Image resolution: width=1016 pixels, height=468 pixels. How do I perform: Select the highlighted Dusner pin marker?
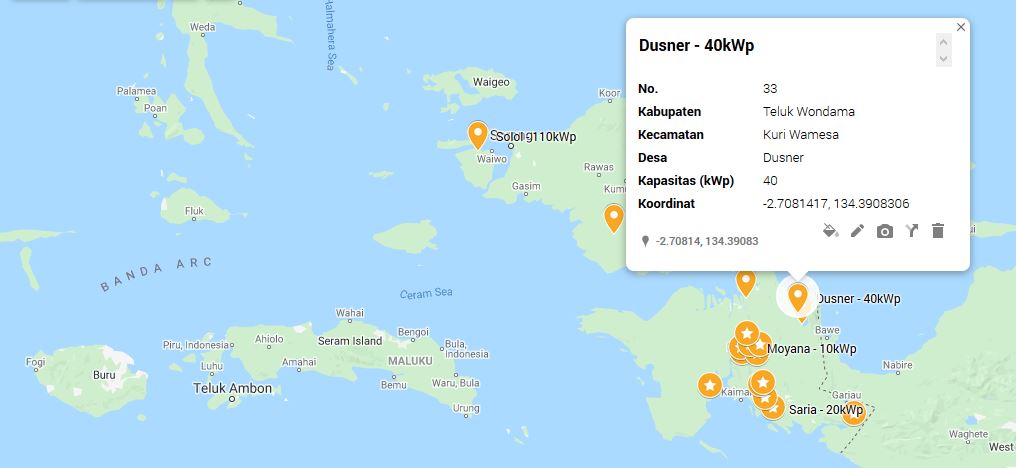point(798,297)
